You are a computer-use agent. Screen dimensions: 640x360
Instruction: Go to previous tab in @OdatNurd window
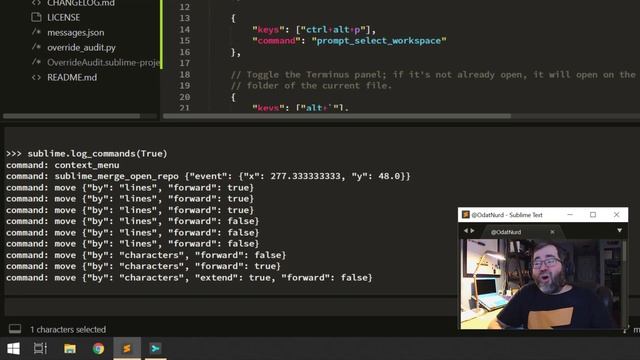tap(466, 231)
